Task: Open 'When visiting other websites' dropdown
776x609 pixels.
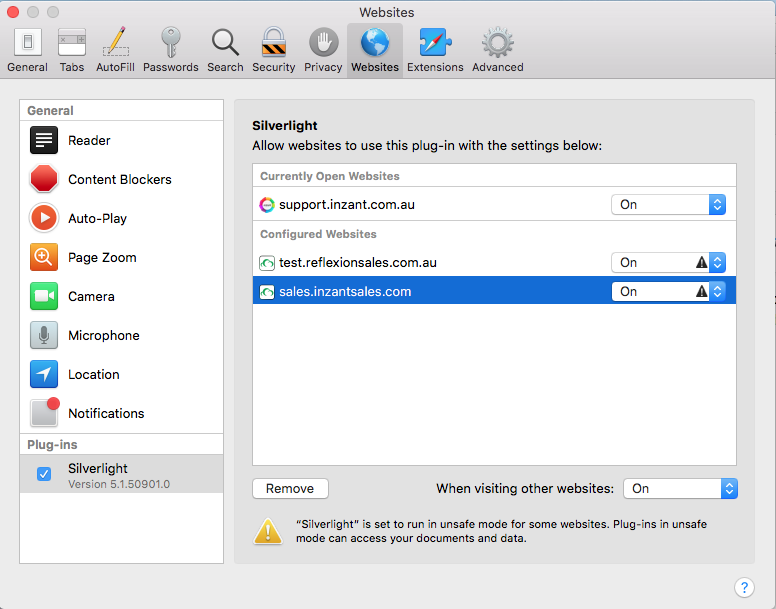Action: tap(680, 489)
